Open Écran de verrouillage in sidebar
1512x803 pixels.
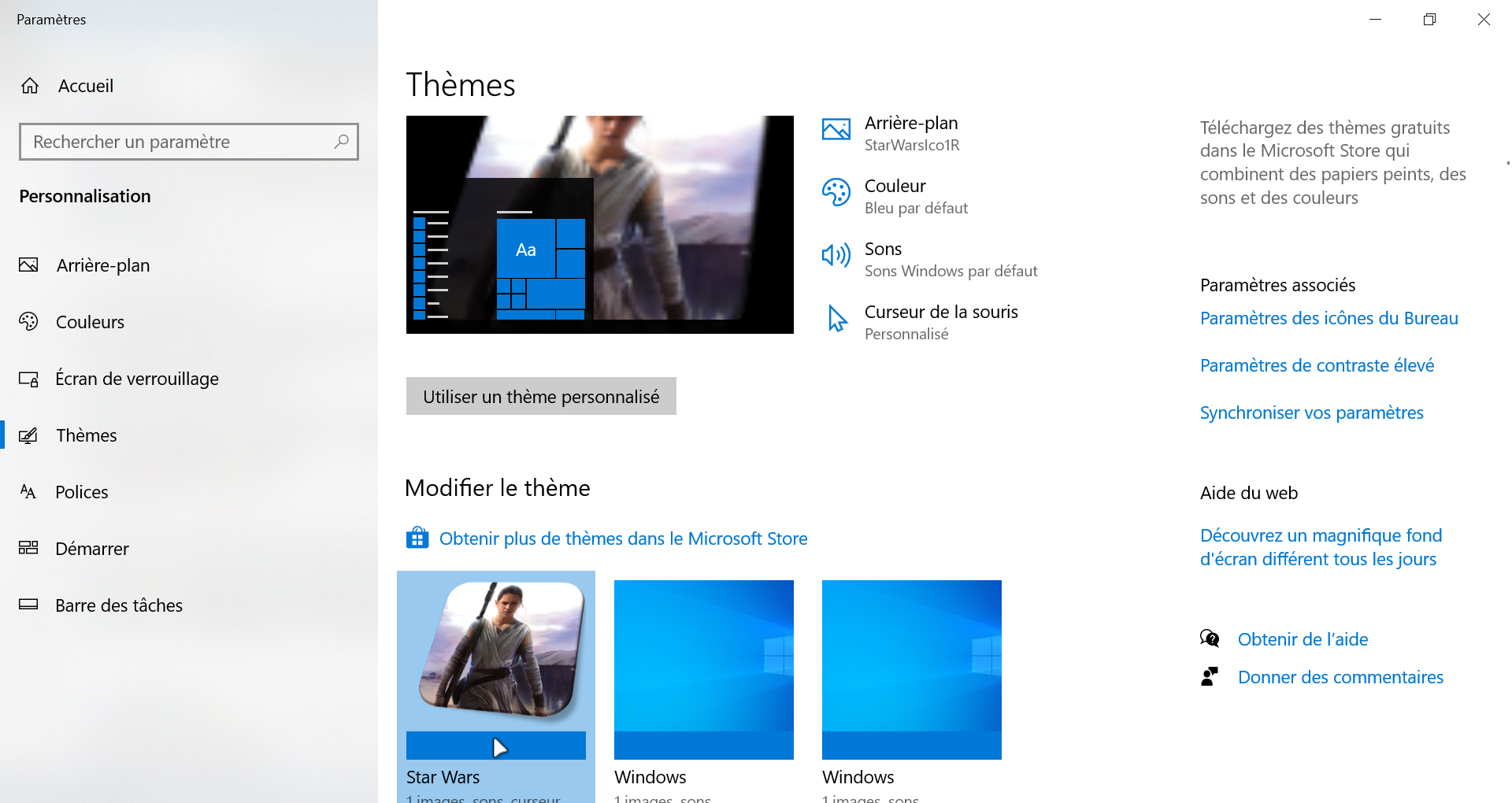click(x=136, y=379)
